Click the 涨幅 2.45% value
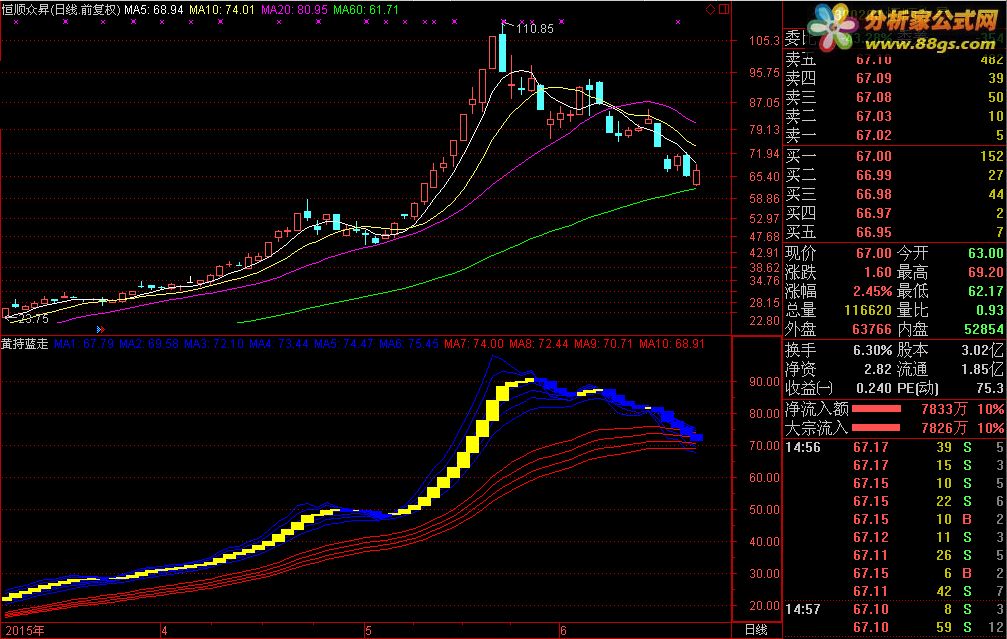The height and width of the screenshot is (639, 1007). coord(873,291)
